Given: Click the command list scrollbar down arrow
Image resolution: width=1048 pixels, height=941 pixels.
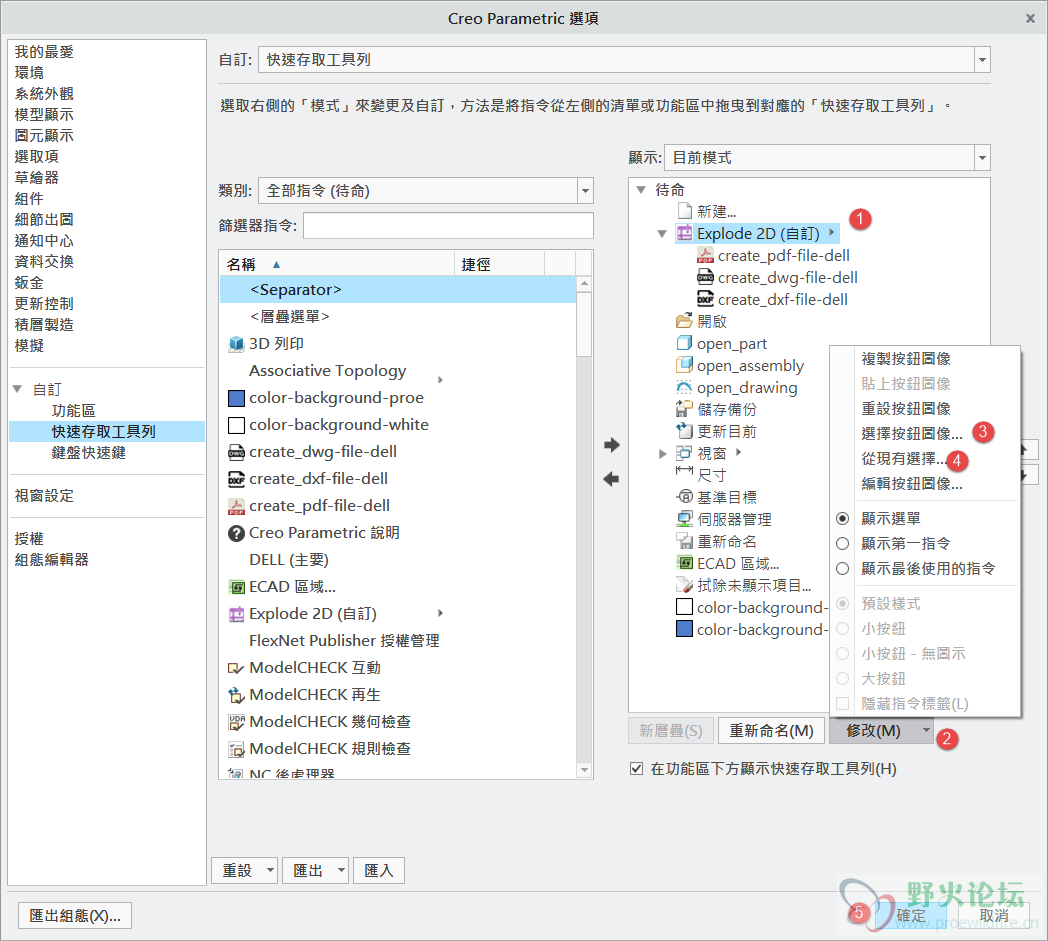Looking at the screenshot, I should 584,770.
